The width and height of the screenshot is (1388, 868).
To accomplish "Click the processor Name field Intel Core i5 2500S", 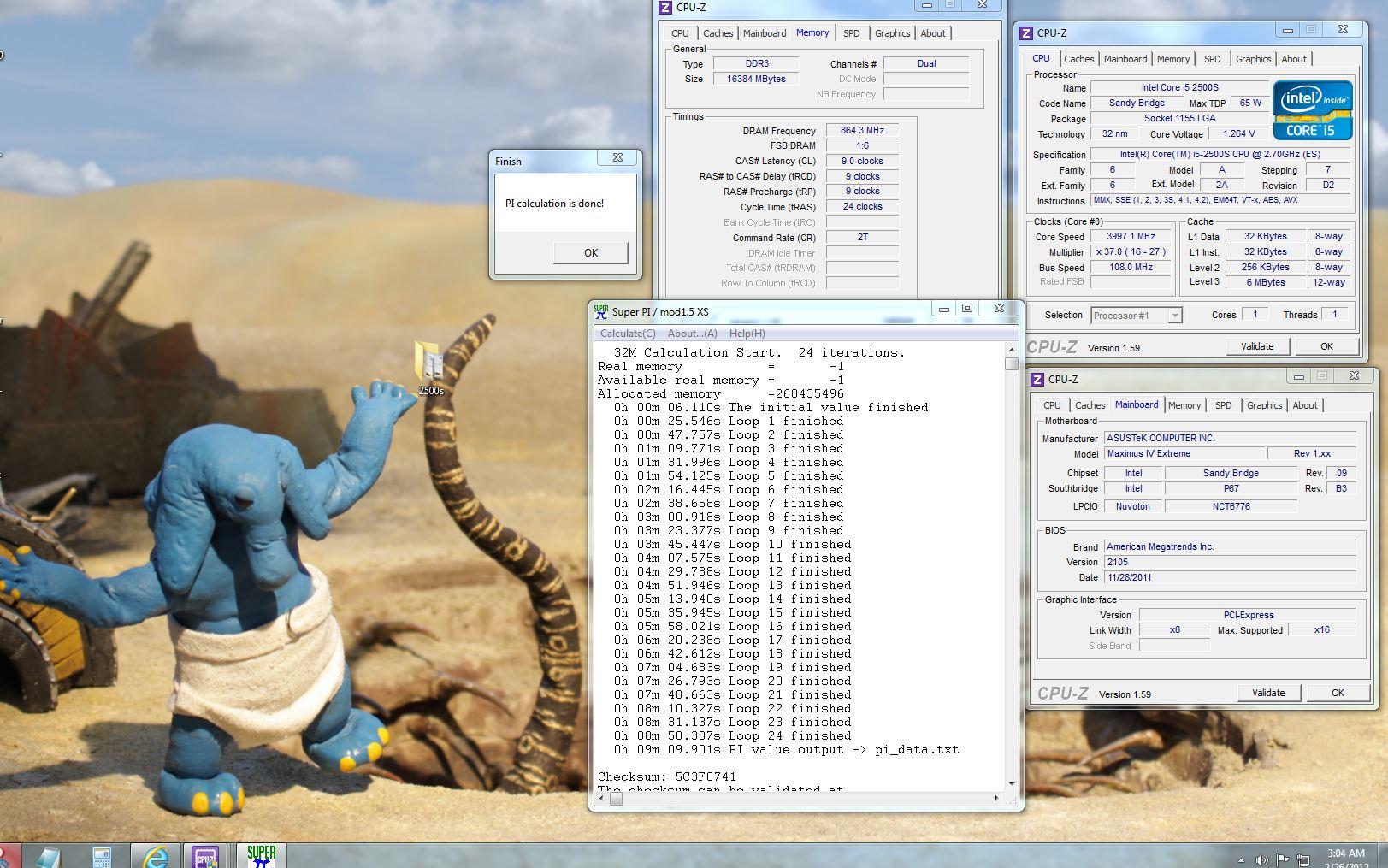I will (1179, 87).
